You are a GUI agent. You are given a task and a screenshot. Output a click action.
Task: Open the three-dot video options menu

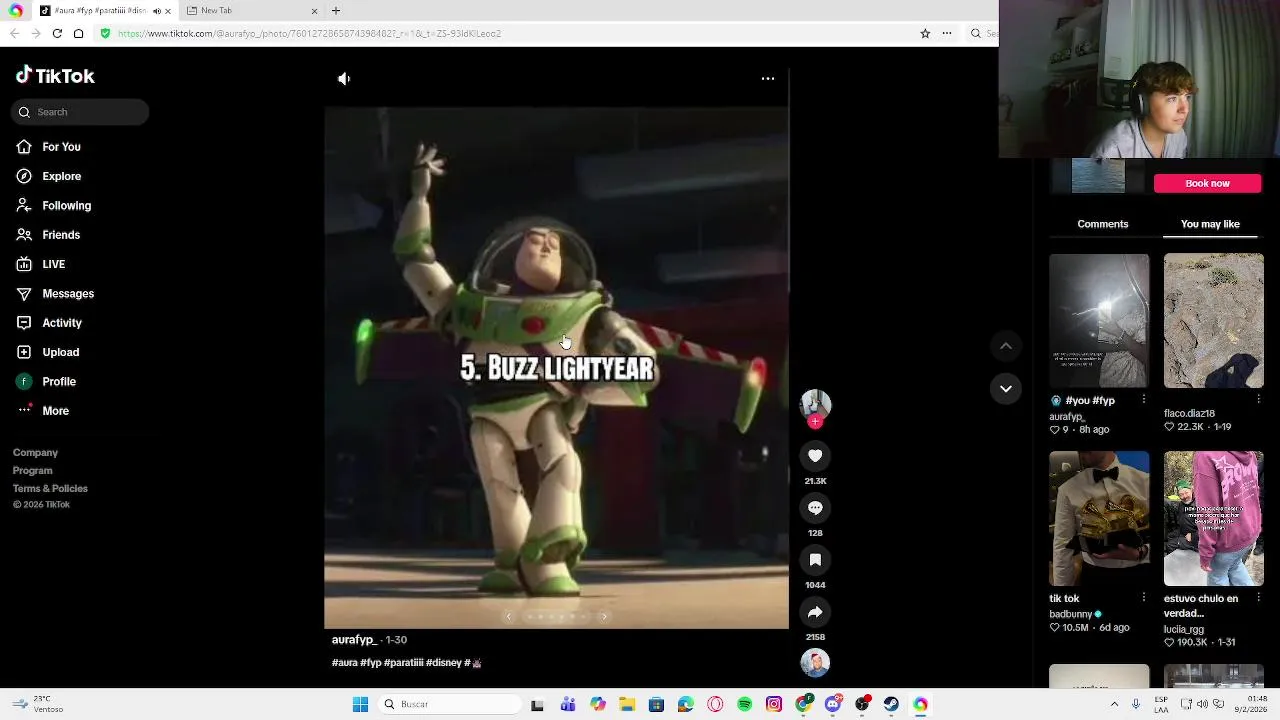click(x=768, y=78)
